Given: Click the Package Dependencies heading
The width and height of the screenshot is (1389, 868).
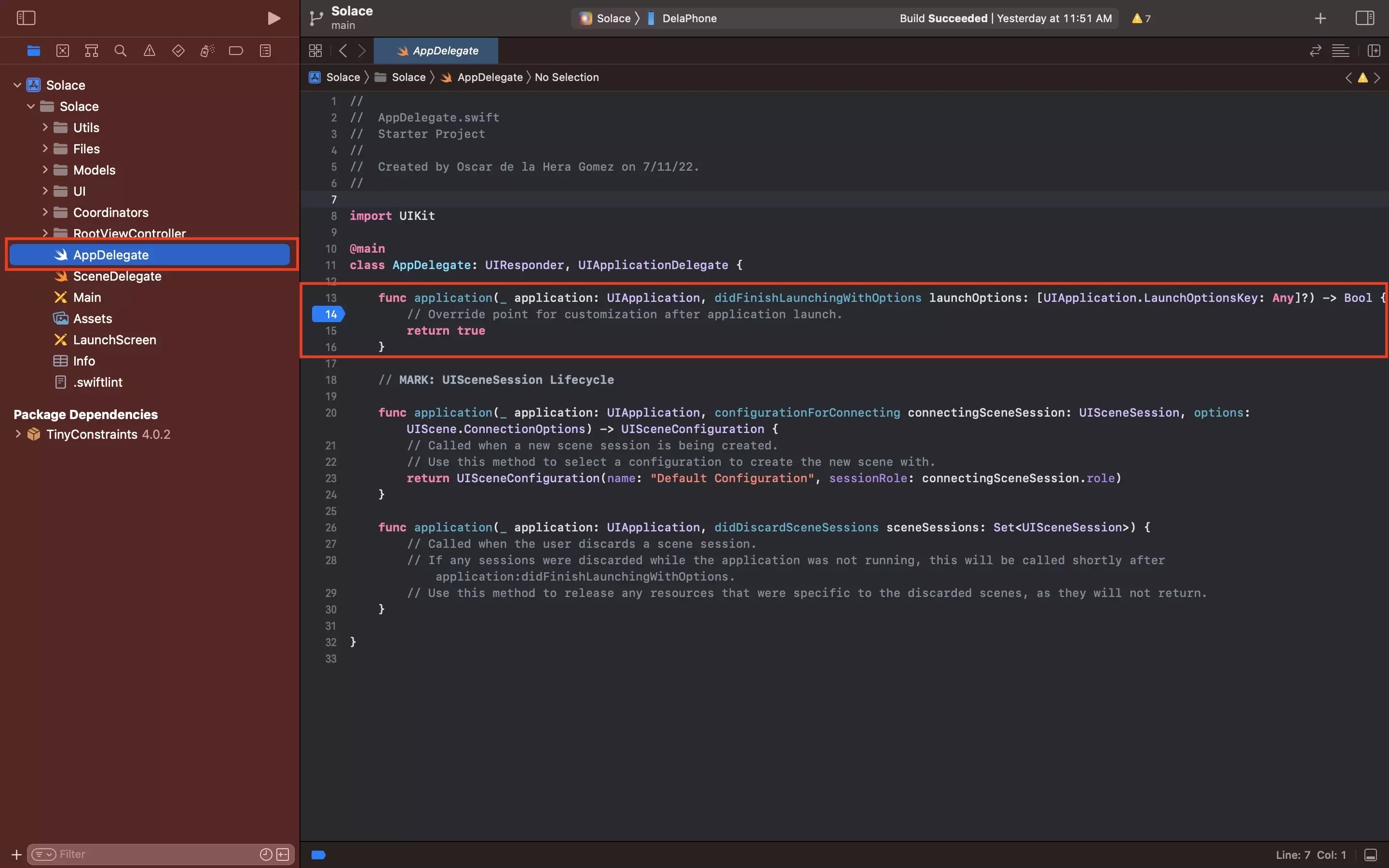Looking at the screenshot, I should pos(85,415).
